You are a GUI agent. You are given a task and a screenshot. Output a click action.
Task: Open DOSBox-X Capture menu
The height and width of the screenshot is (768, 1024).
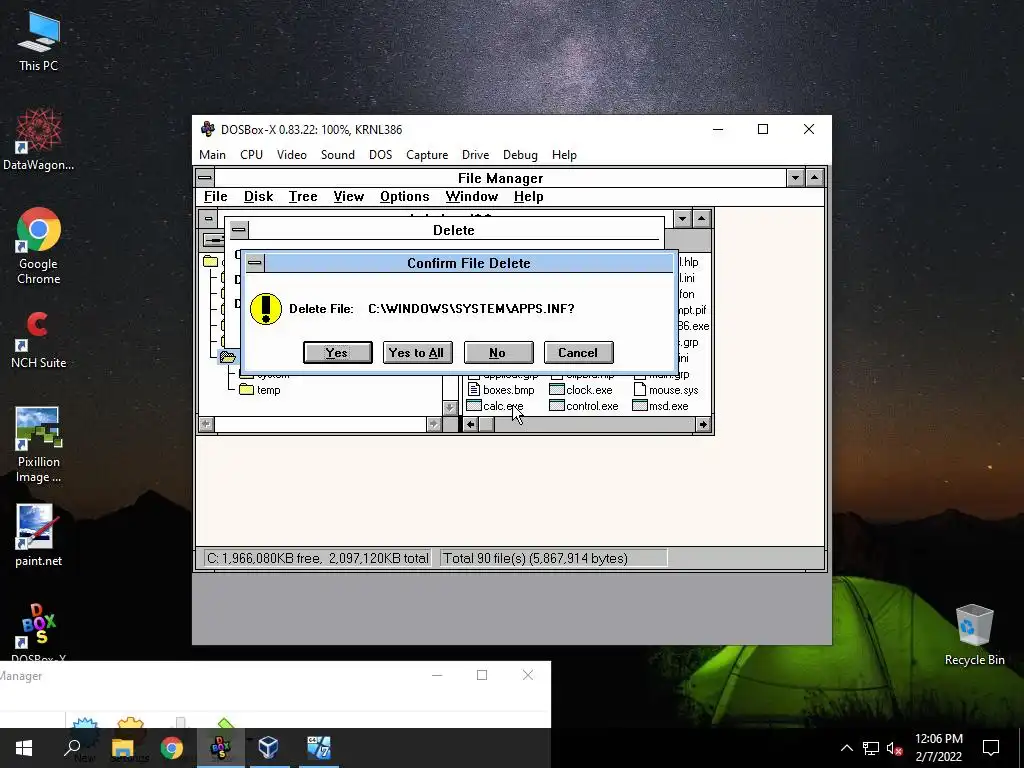427,155
